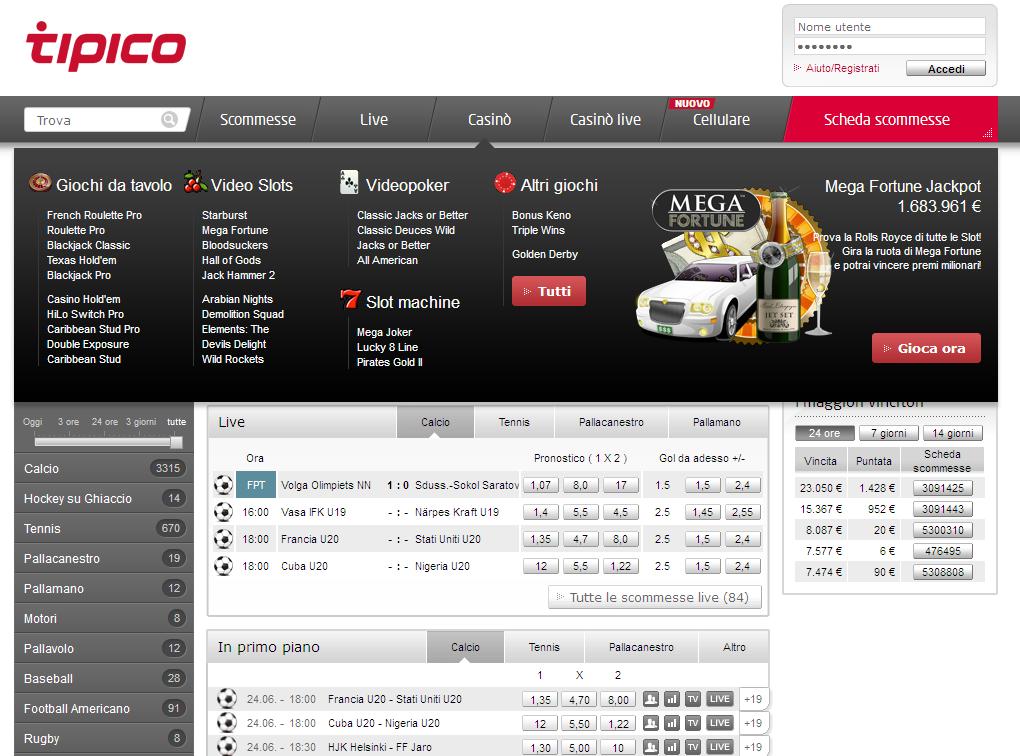Click the Gioca ora button
Image resolution: width=1020 pixels, height=756 pixels.
(926, 348)
